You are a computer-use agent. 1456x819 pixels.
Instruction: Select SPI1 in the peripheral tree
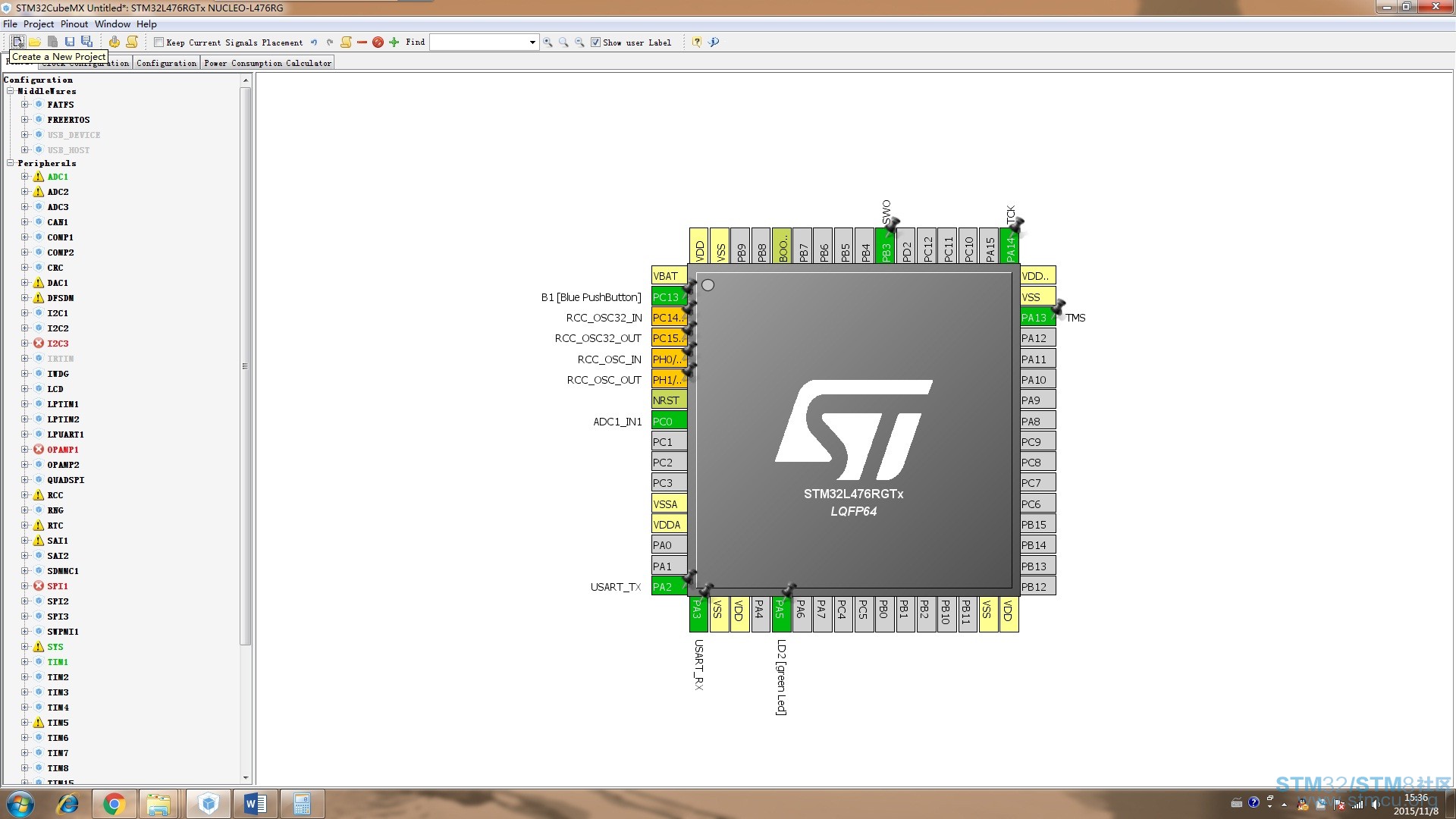pyautogui.click(x=58, y=586)
